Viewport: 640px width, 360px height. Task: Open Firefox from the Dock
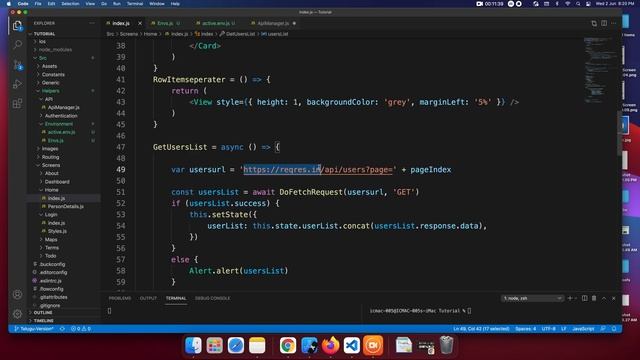point(330,345)
